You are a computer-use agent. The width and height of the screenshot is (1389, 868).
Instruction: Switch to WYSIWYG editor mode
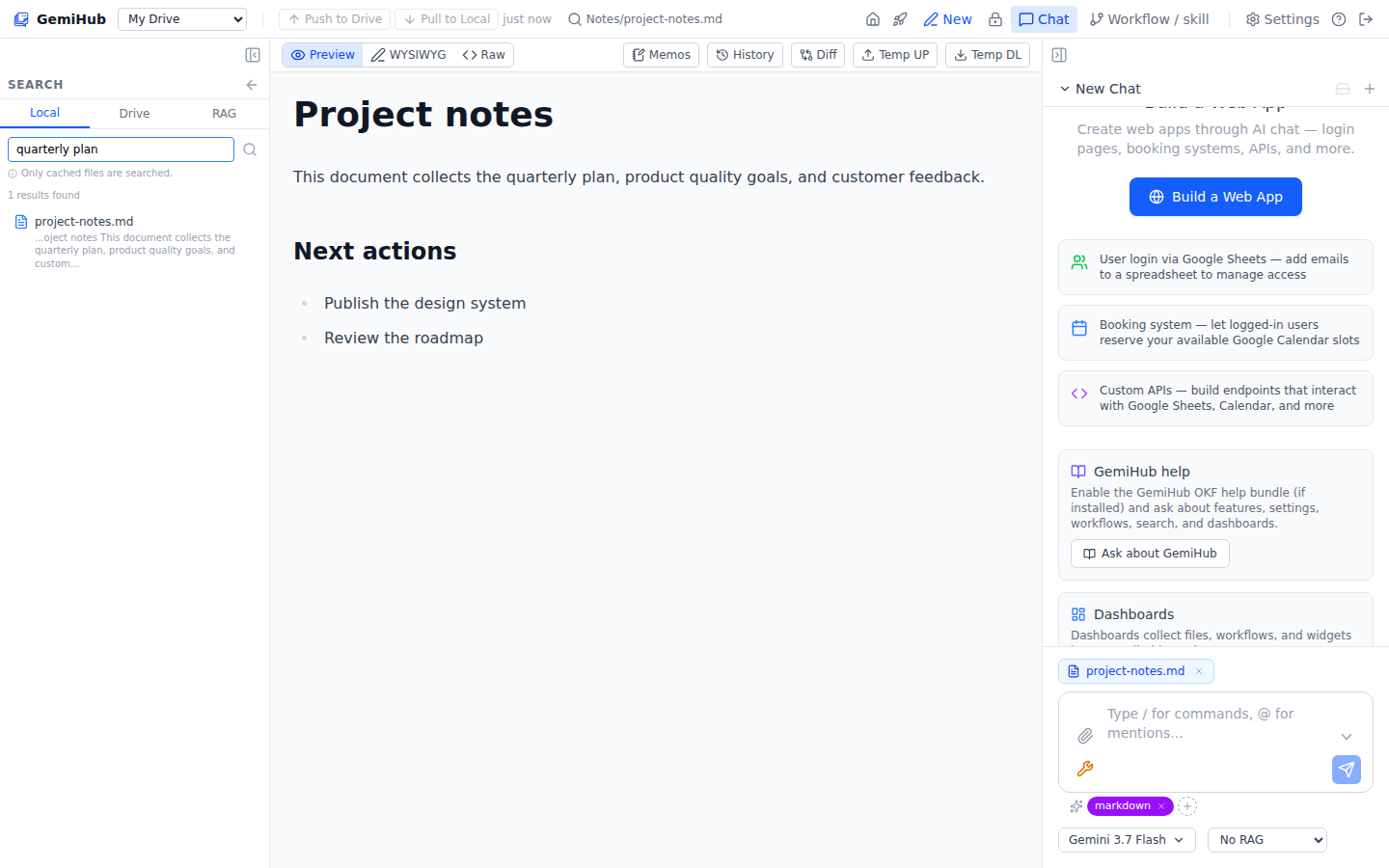409,55
